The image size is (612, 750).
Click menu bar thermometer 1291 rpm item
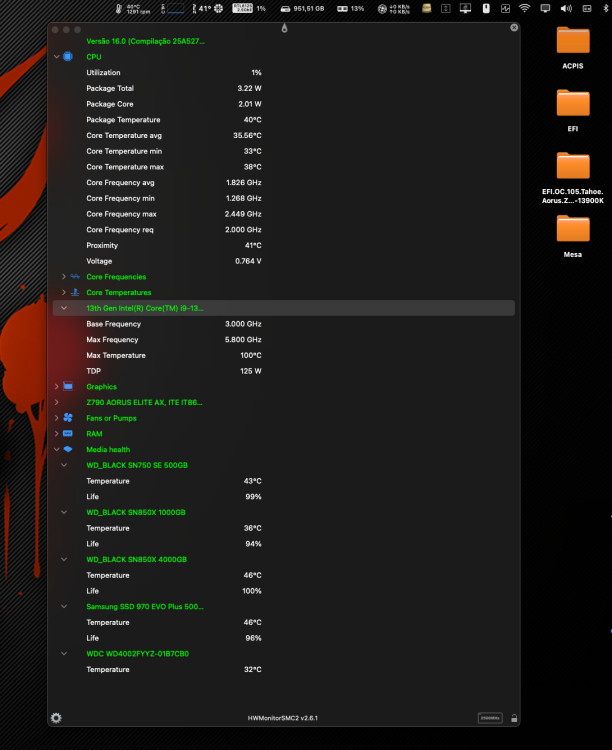[x=133, y=9]
